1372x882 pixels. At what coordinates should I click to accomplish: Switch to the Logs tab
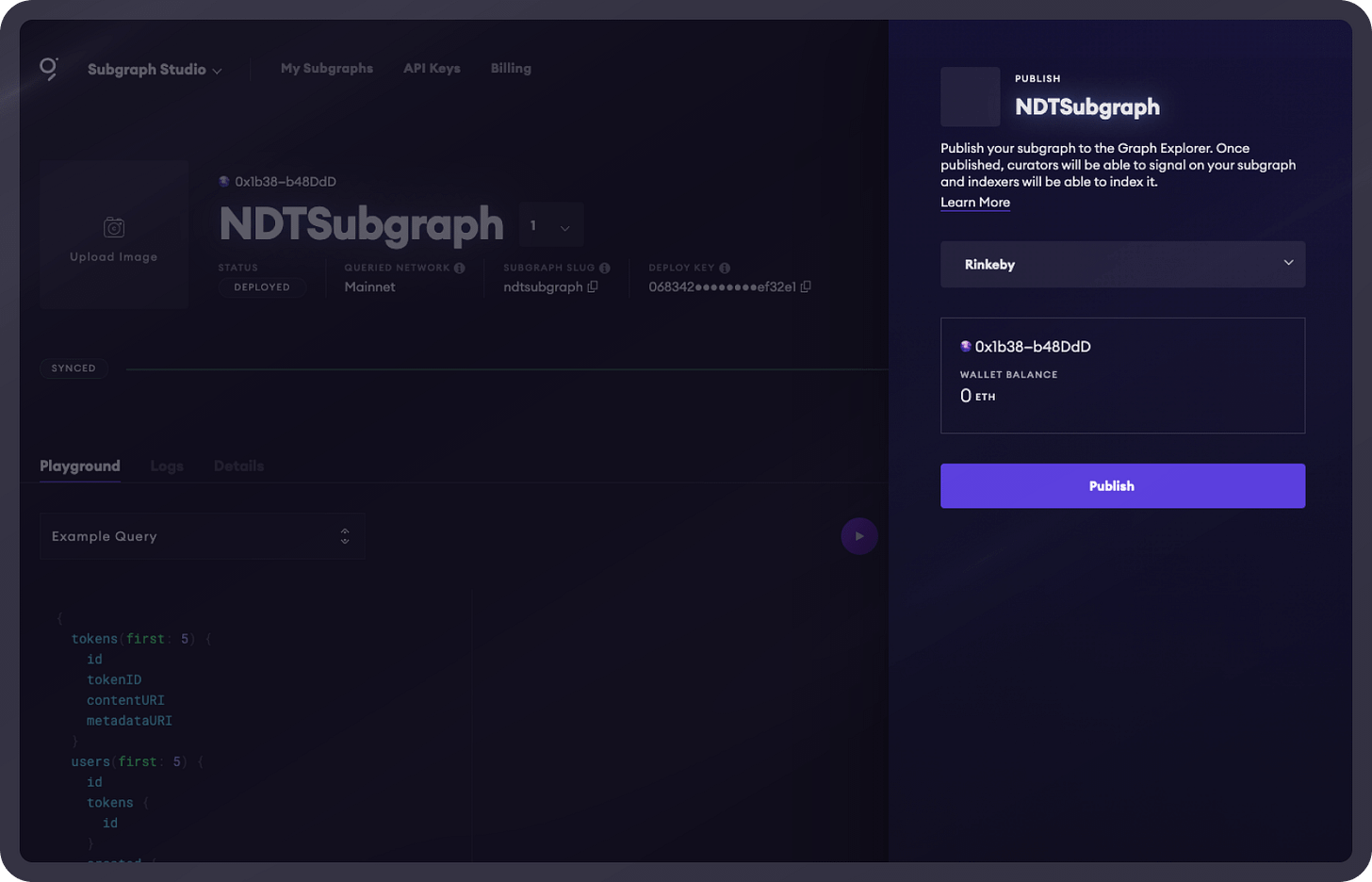point(167,465)
